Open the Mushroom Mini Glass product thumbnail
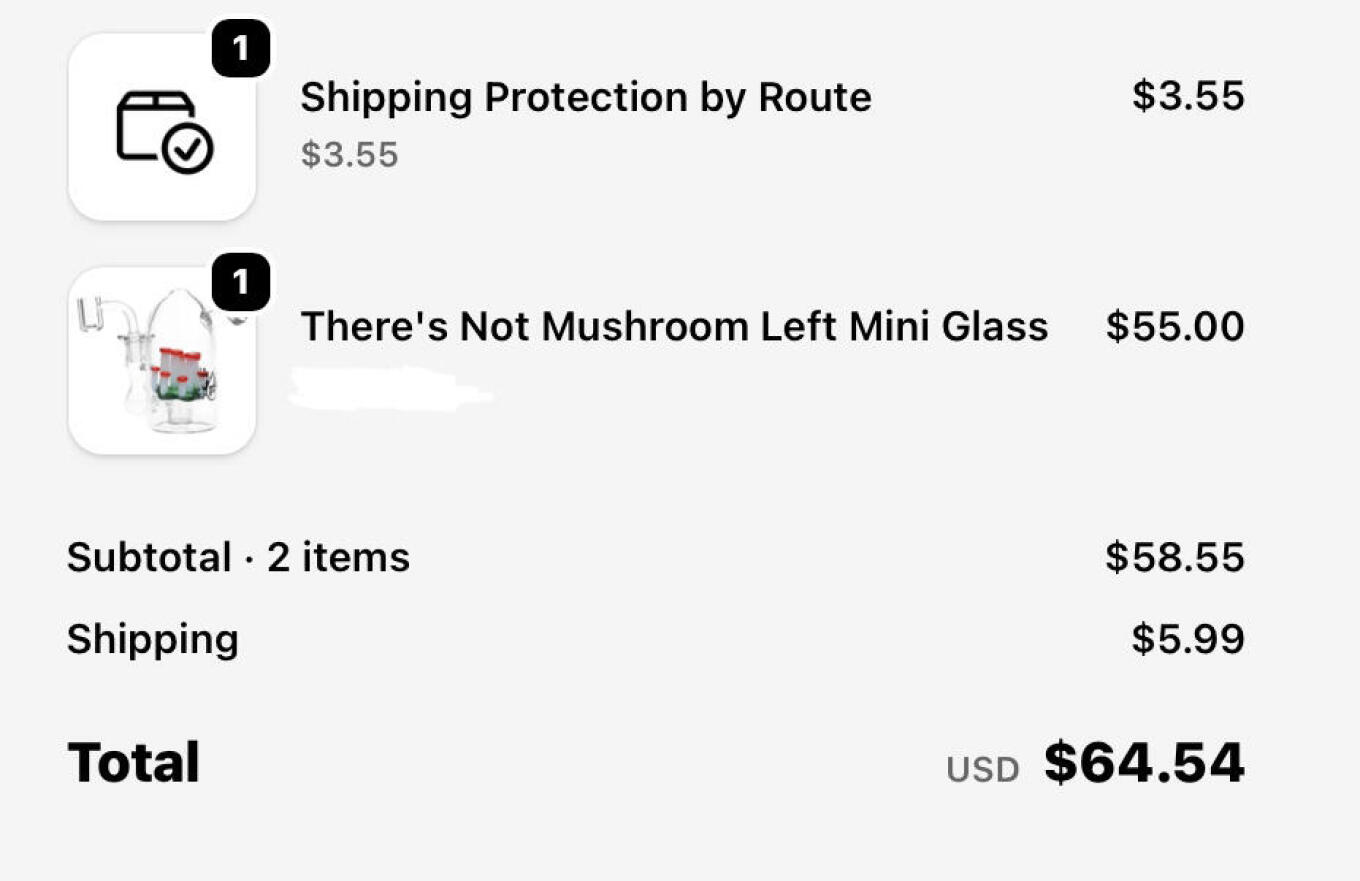1360x881 pixels. point(161,361)
